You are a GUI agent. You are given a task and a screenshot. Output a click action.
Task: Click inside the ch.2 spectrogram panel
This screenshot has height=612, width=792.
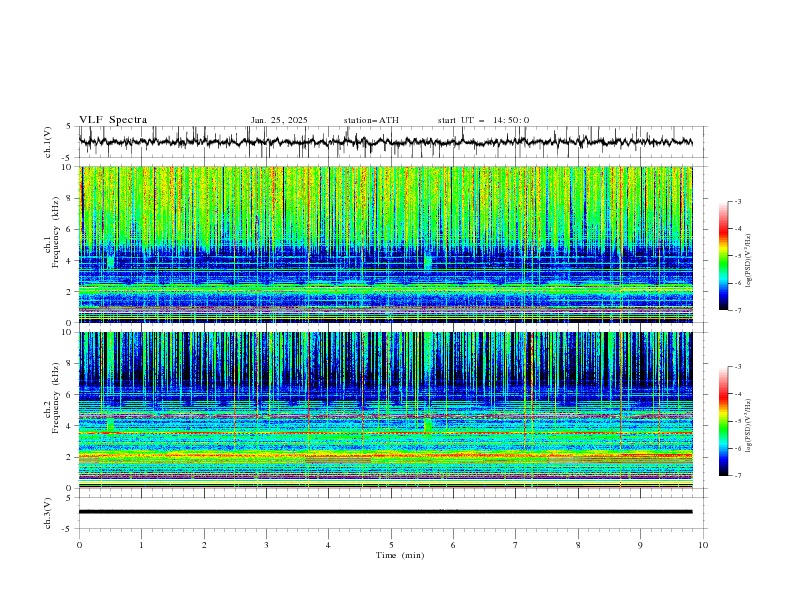tap(385, 410)
